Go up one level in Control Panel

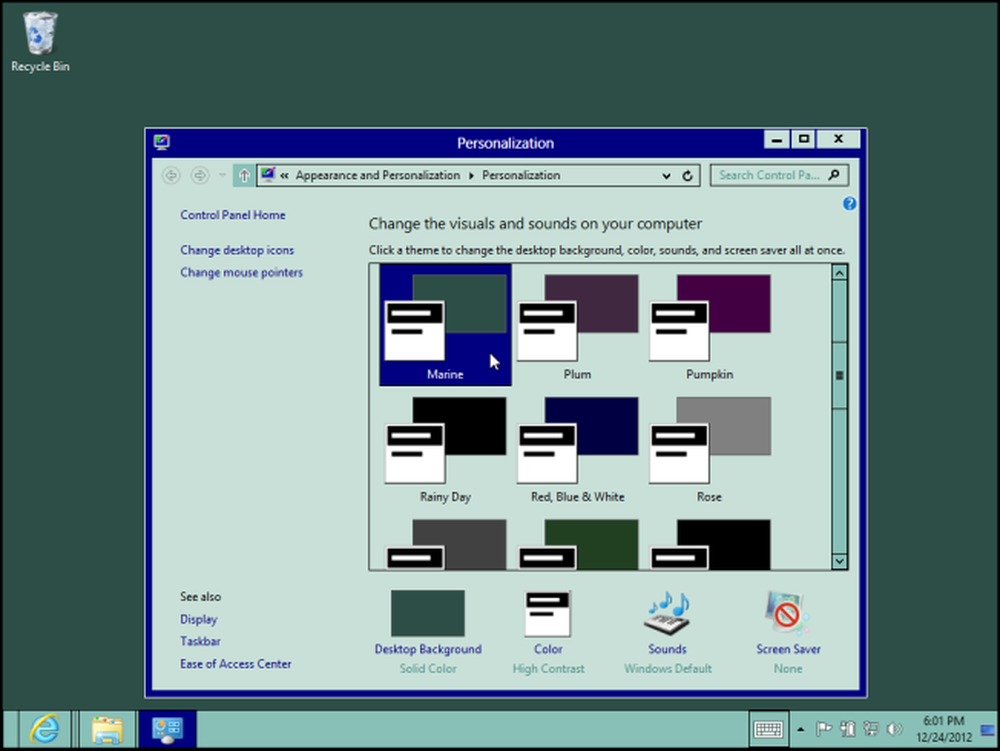[x=244, y=175]
